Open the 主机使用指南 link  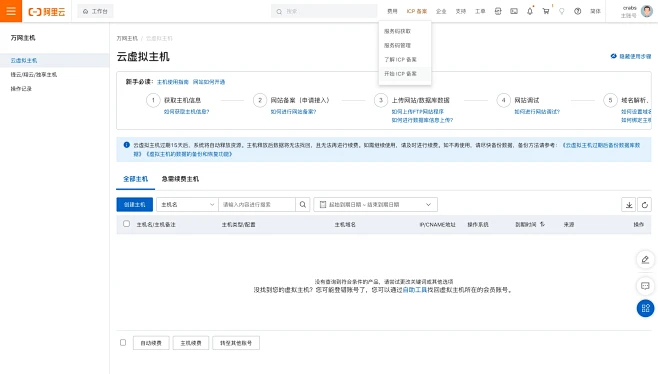point(172,82)
